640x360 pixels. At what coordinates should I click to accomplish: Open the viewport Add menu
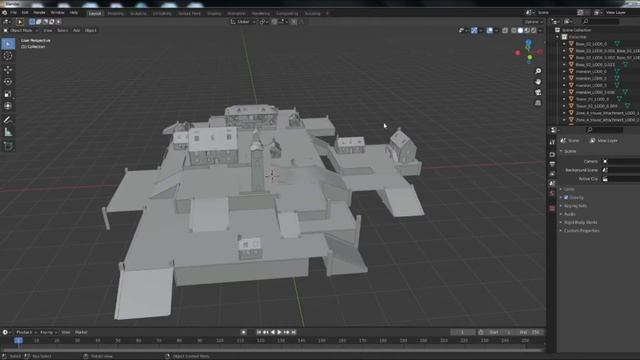coord(76,30)
